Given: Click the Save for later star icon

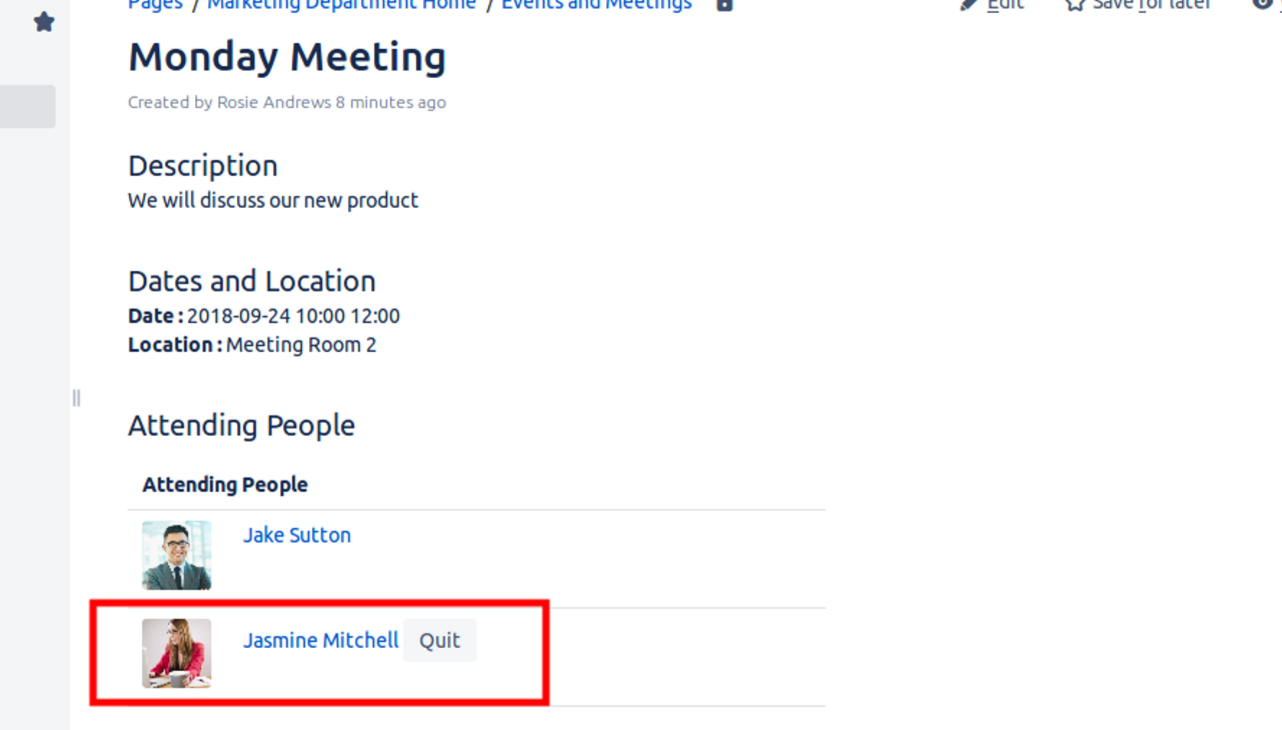Looking at the screenshot, I should pyautogui.click(x=1075, y=5).
